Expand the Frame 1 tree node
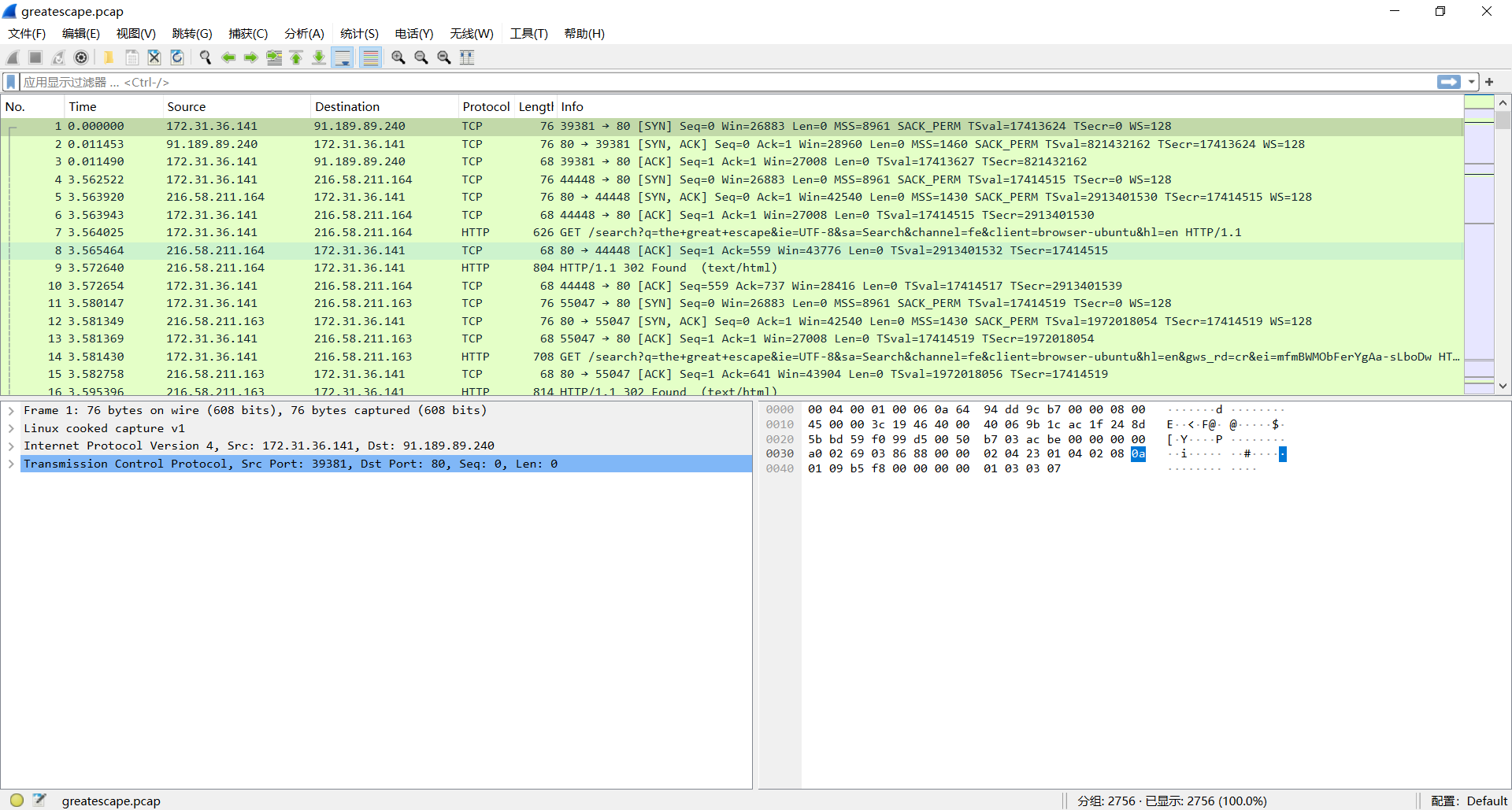Viewport: 1512px width, 810px height. [x=11, y=410]
